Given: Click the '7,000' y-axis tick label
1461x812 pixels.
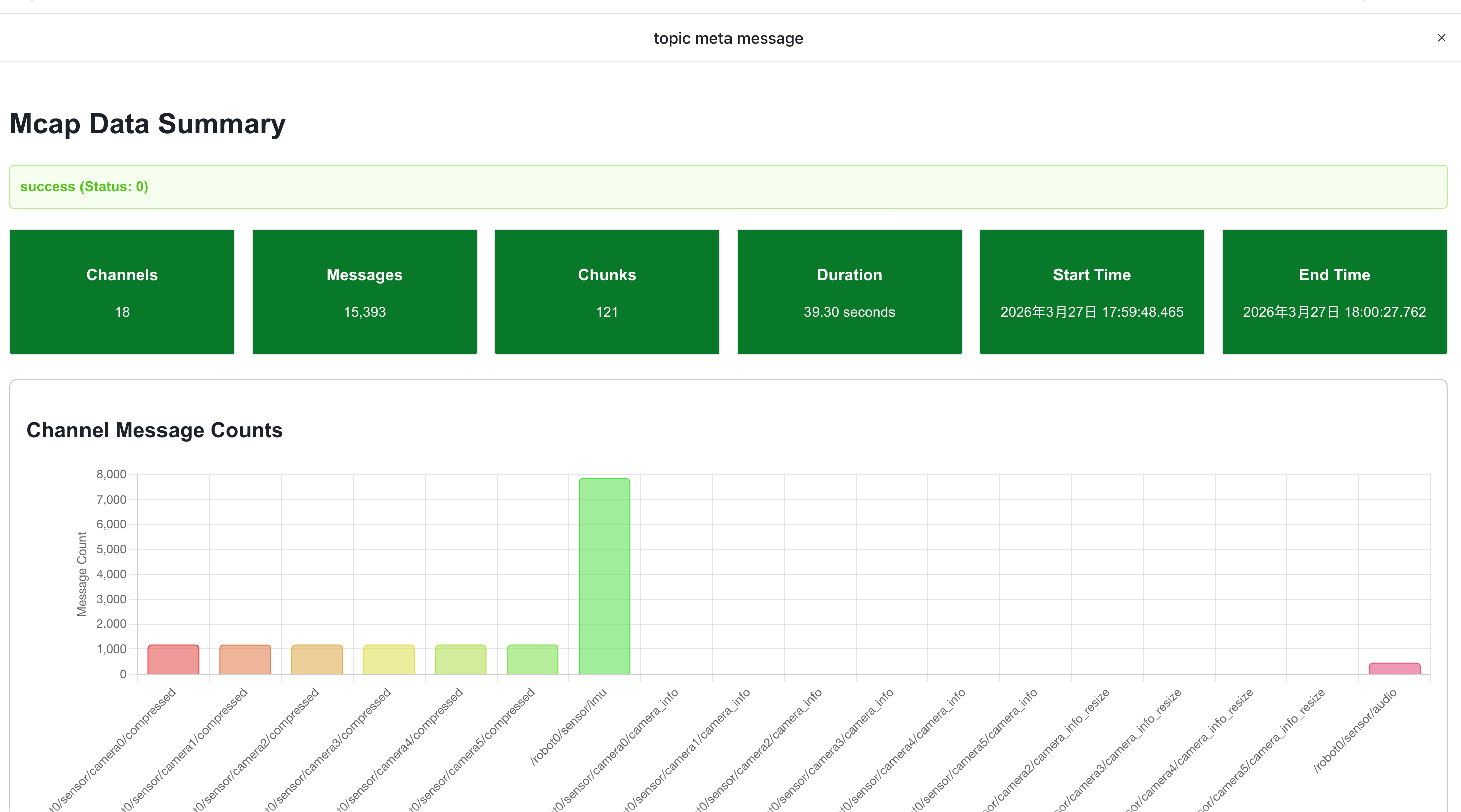Looking at the screenshot, I should pos(111,500).
